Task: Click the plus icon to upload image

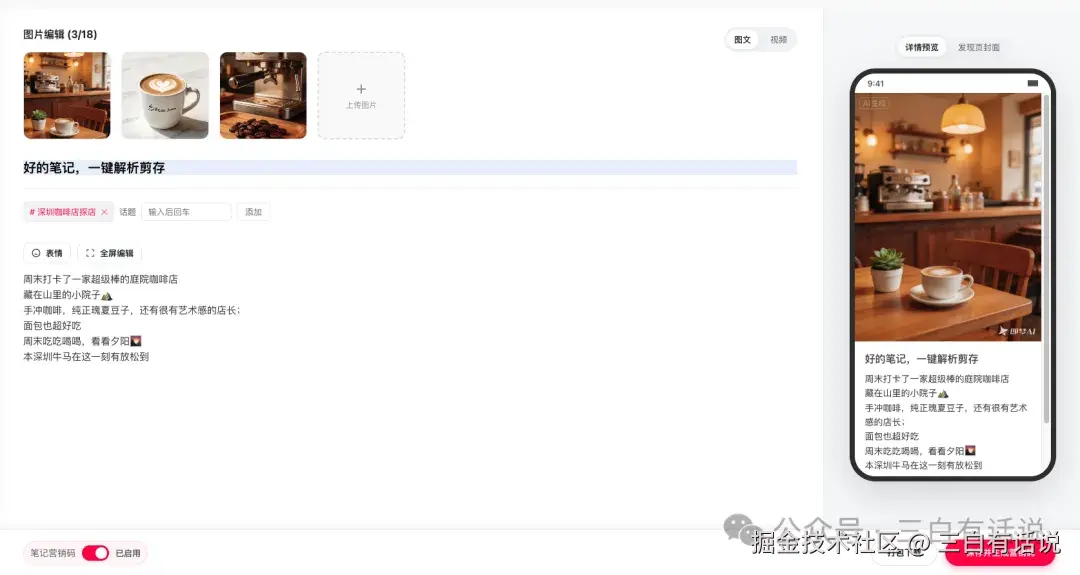Action: pos(361,89)
